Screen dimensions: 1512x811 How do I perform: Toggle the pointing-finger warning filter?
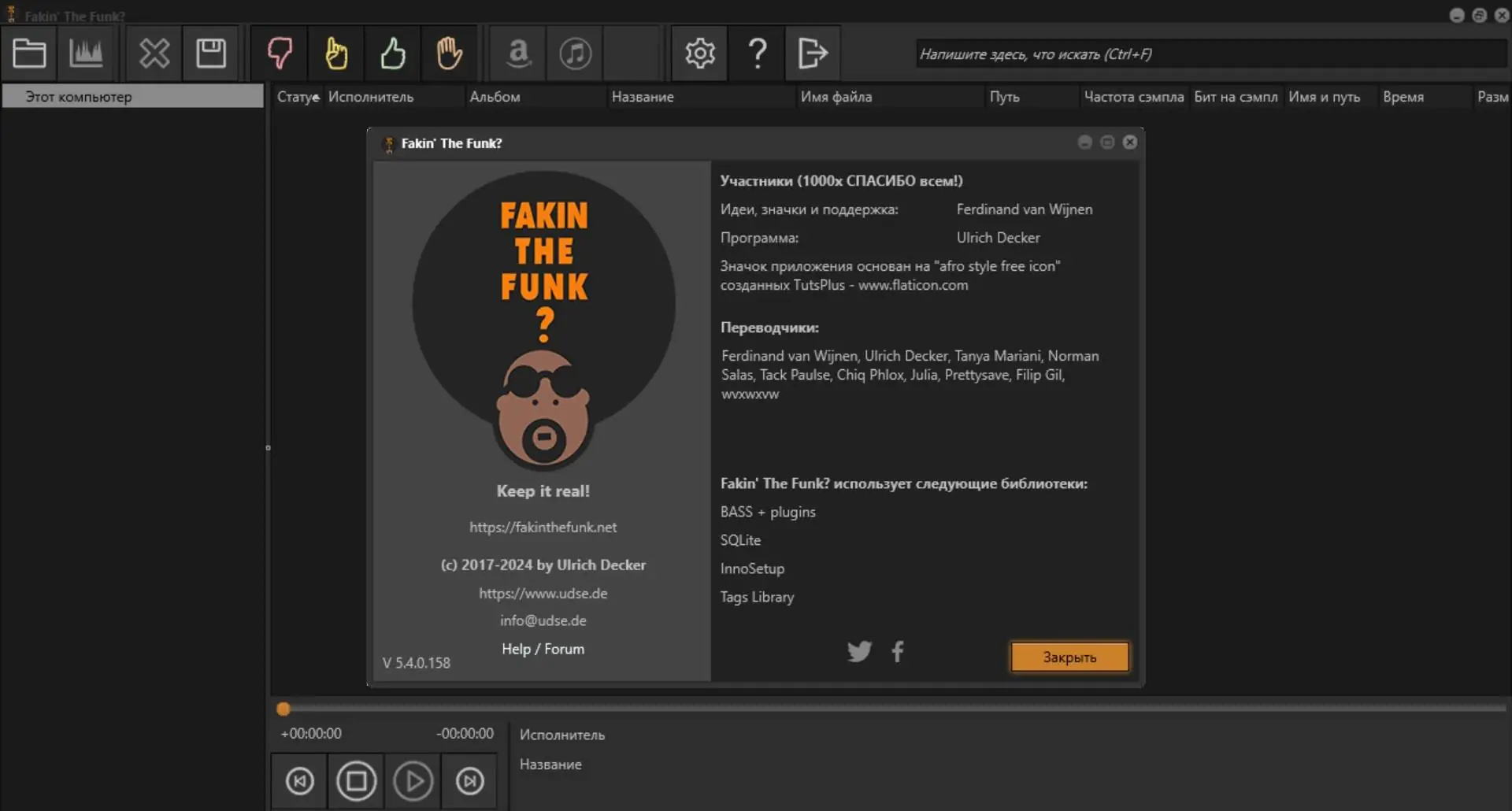pos(337,53)
